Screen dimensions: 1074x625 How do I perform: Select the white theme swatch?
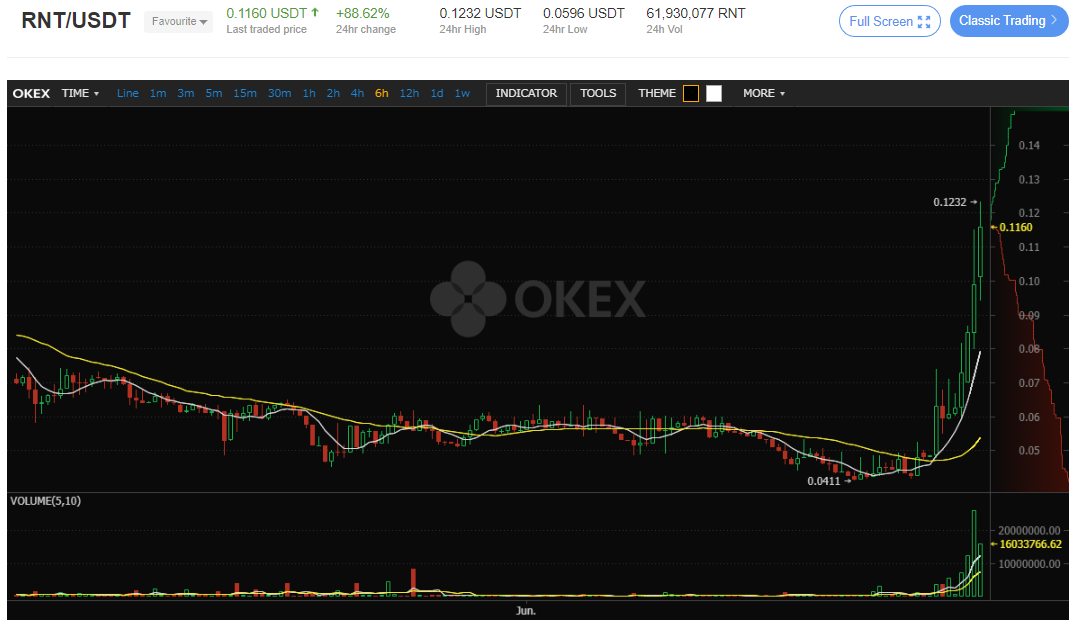[714, 93]
